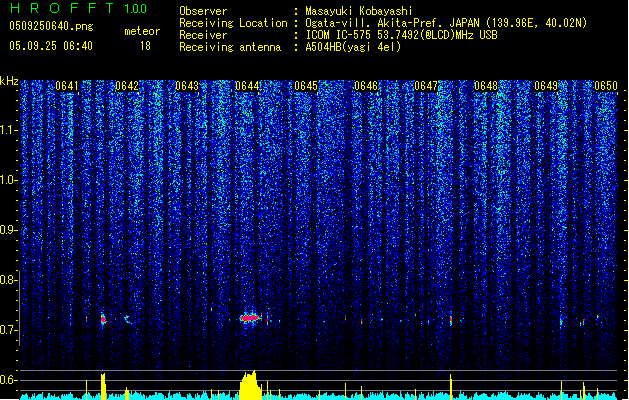Click the kHz axis unit label
The height and width of the screenshot is (400, 629).
click(9, 81)
